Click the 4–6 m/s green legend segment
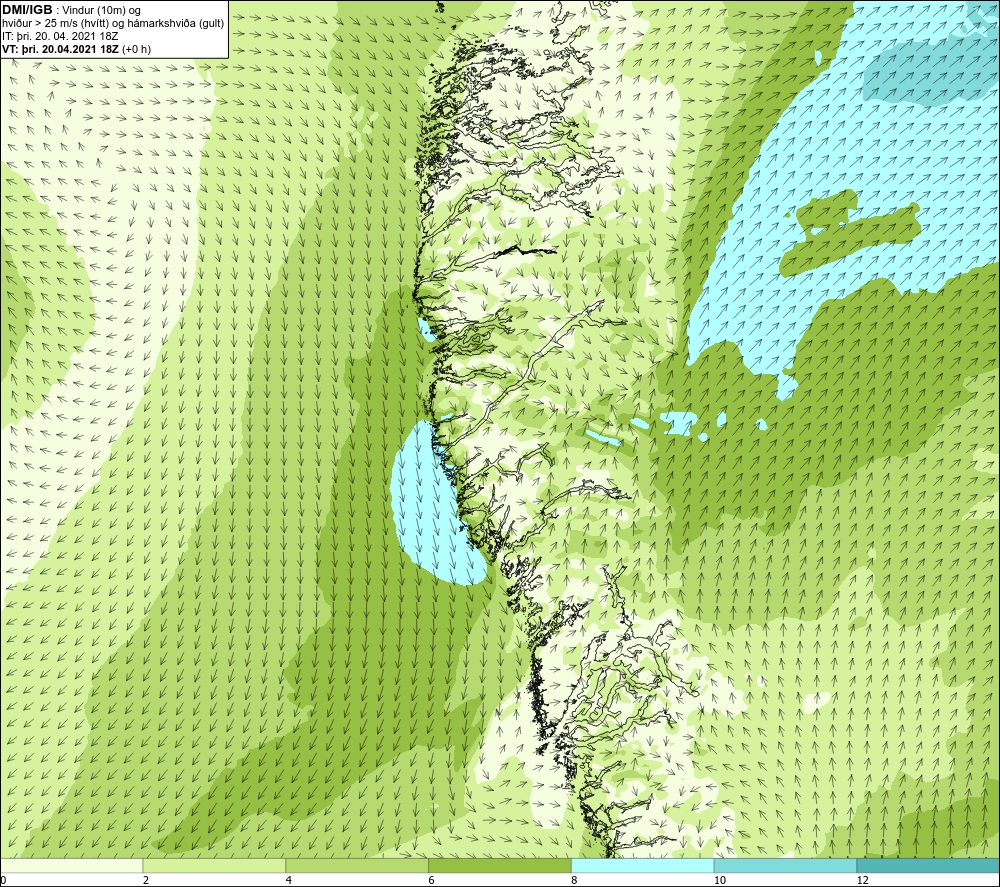The image size is (1000, 887). [357, 865]
